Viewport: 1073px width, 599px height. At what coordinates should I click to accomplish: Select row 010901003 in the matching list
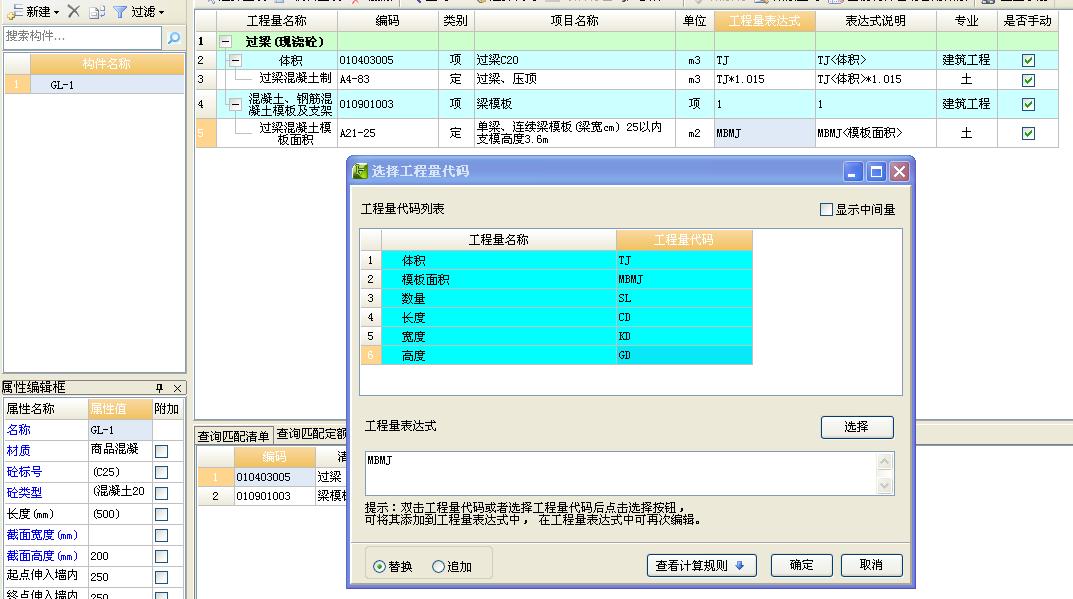[x=272, y=496]
